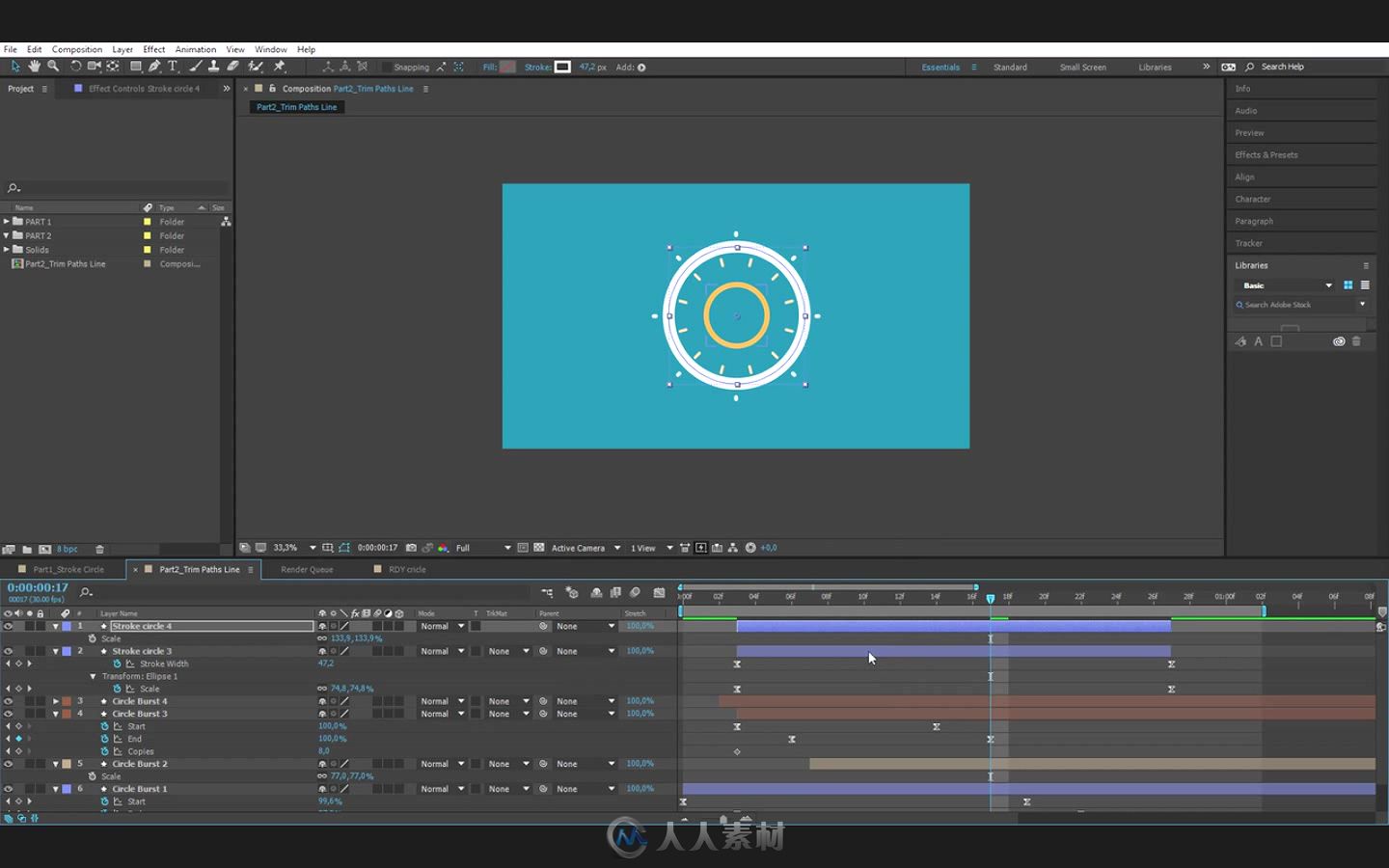
Task: Select the Hand tool
Action: tap(35, 67)
